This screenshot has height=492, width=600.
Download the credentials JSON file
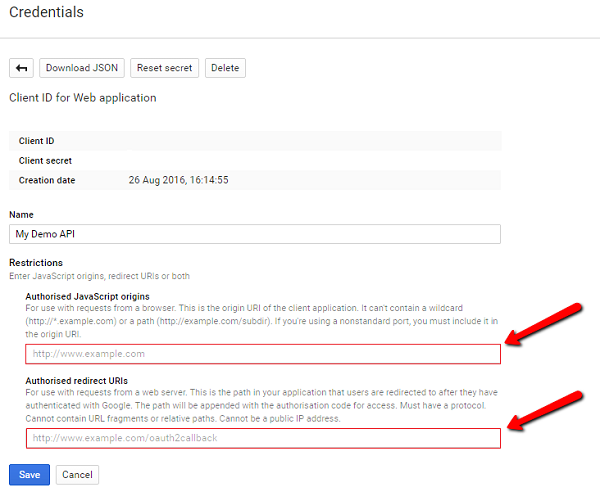click(82, 68)
